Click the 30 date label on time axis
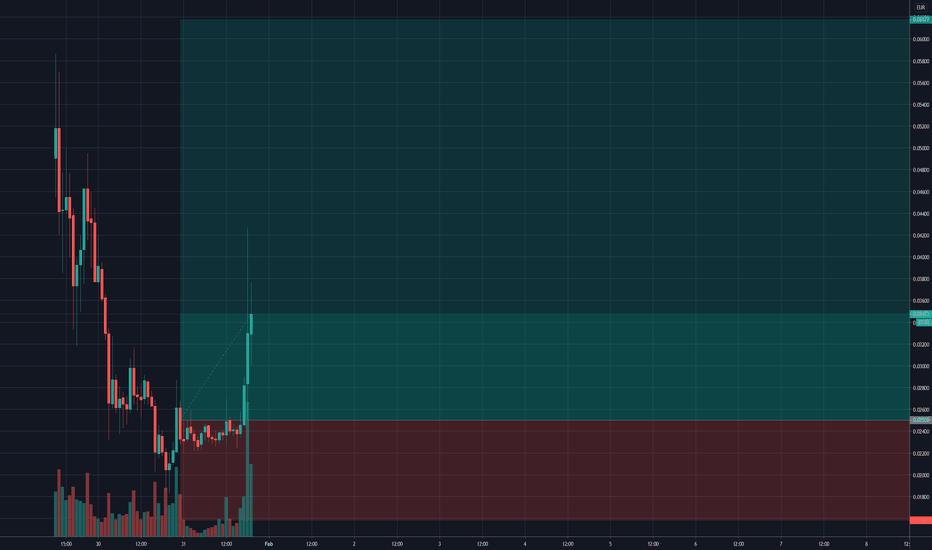The image size is (932, 550). [x=98, y=543]
